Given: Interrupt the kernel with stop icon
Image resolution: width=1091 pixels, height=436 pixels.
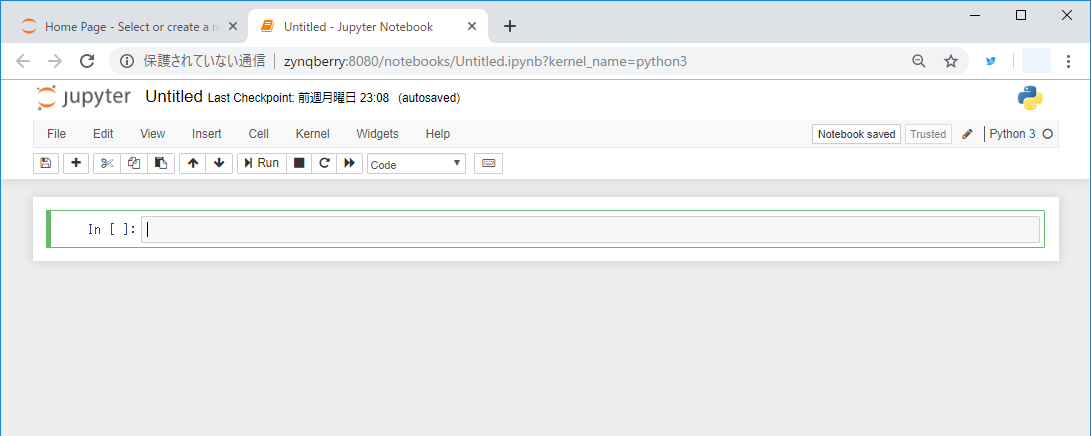Looking at the screenshot, I should [299, 163].
